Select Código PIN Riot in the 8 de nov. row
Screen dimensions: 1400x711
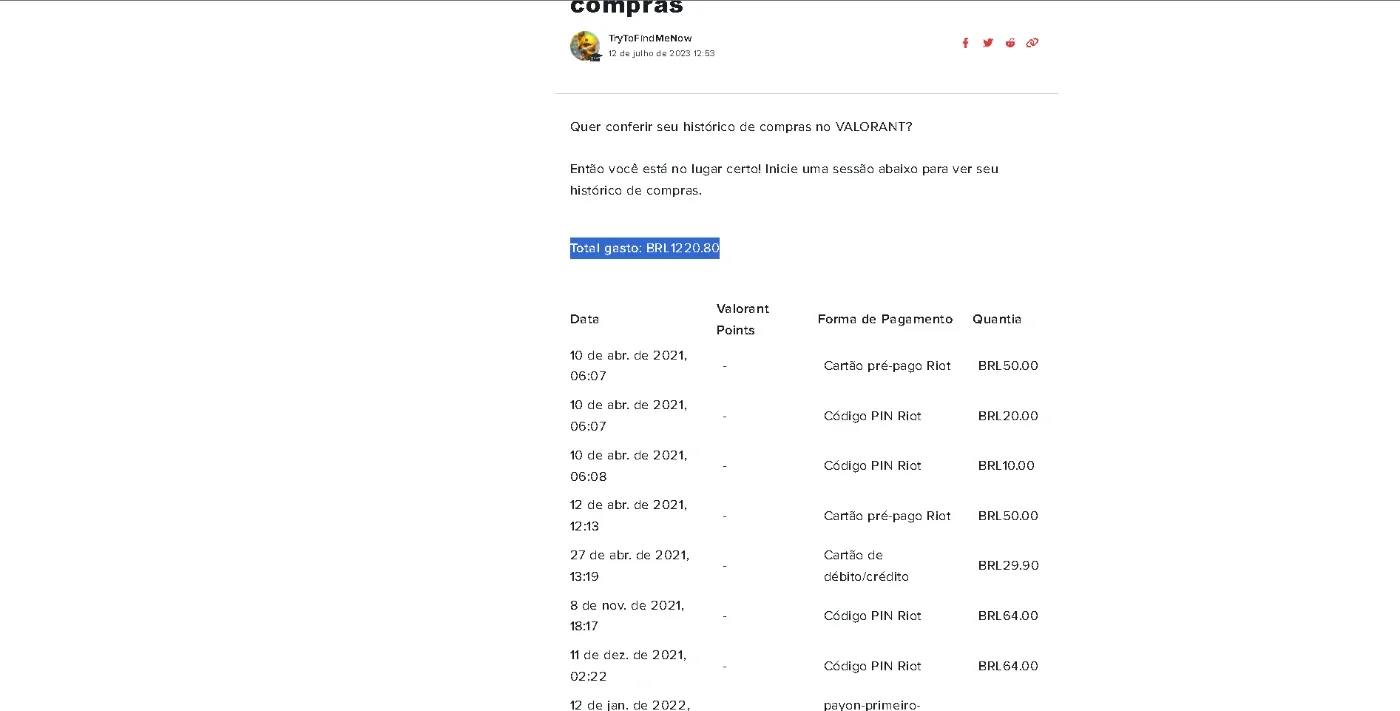[x=873, y=616]
